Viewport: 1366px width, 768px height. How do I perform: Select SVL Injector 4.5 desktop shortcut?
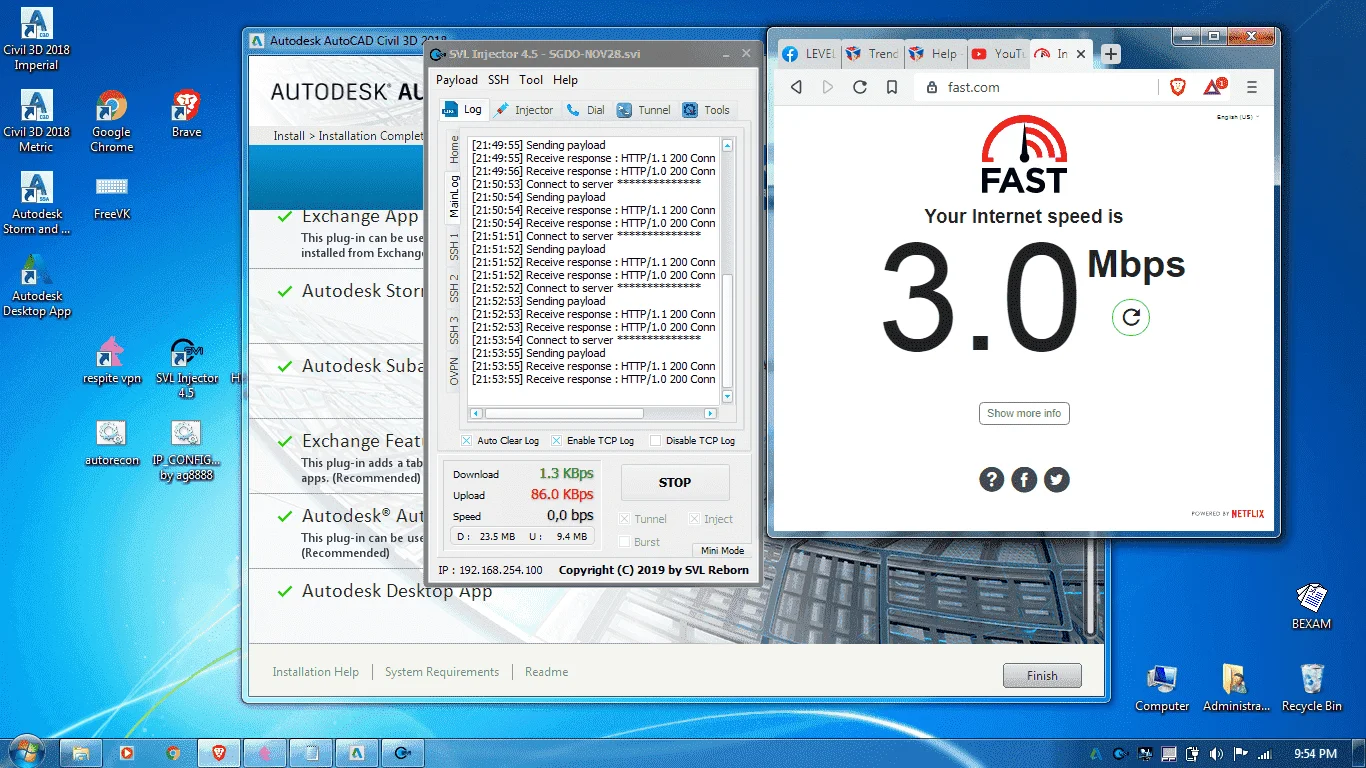click(x=186, y=368)
